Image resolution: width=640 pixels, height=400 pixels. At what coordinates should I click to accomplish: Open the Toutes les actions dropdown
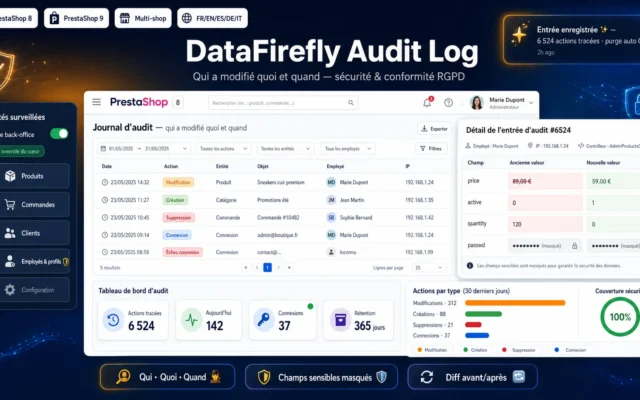[x=223, y=149]
